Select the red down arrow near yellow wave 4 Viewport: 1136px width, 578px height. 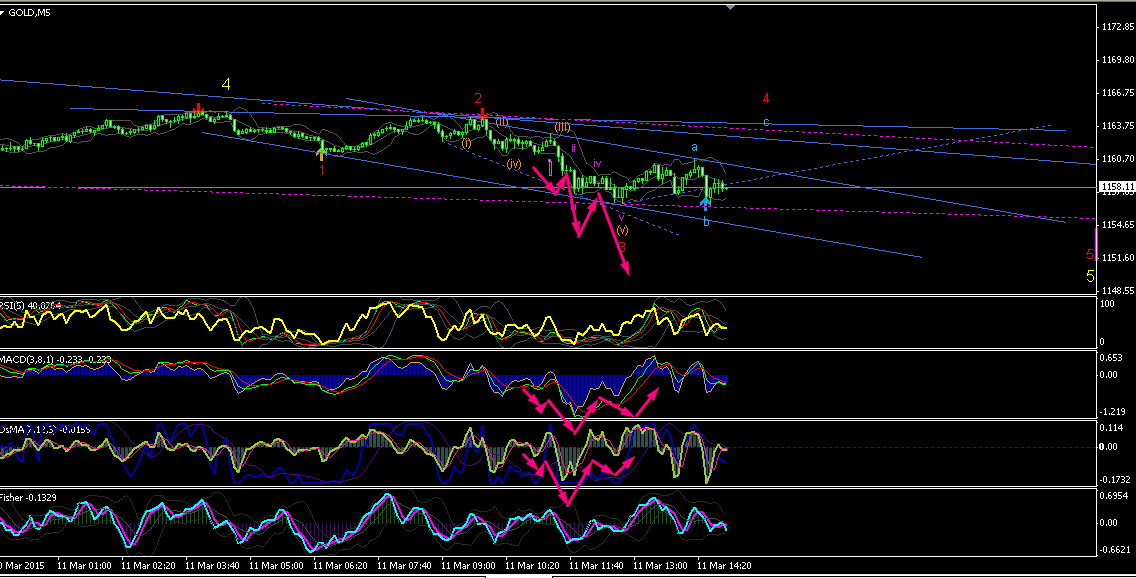tap(199, 109)
